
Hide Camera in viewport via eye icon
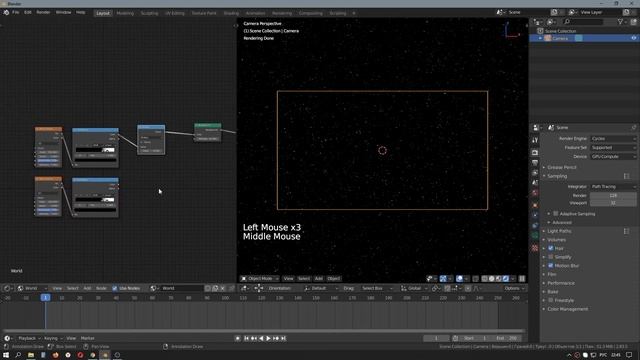[x=633, y=38]
